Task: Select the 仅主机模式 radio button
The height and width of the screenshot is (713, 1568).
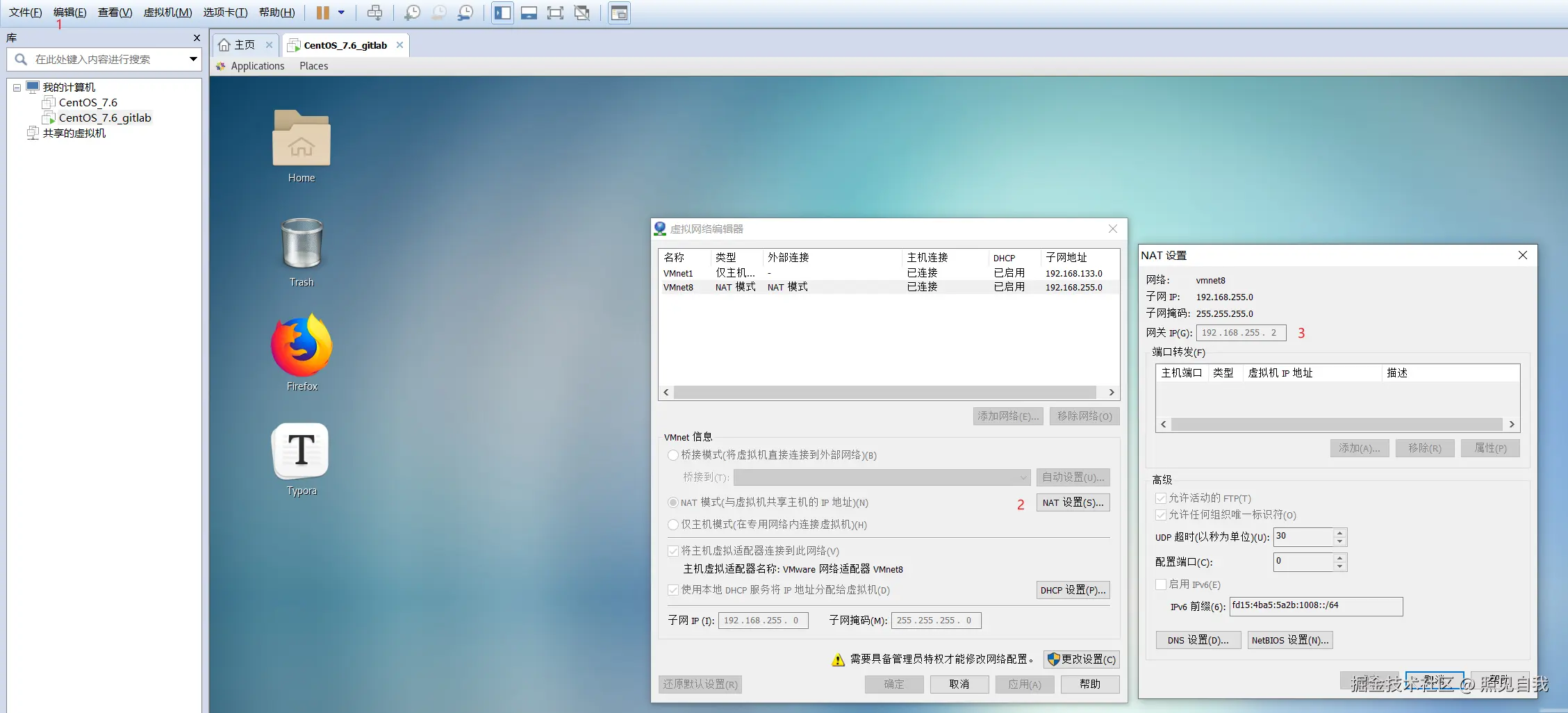Action: [672, 525]
